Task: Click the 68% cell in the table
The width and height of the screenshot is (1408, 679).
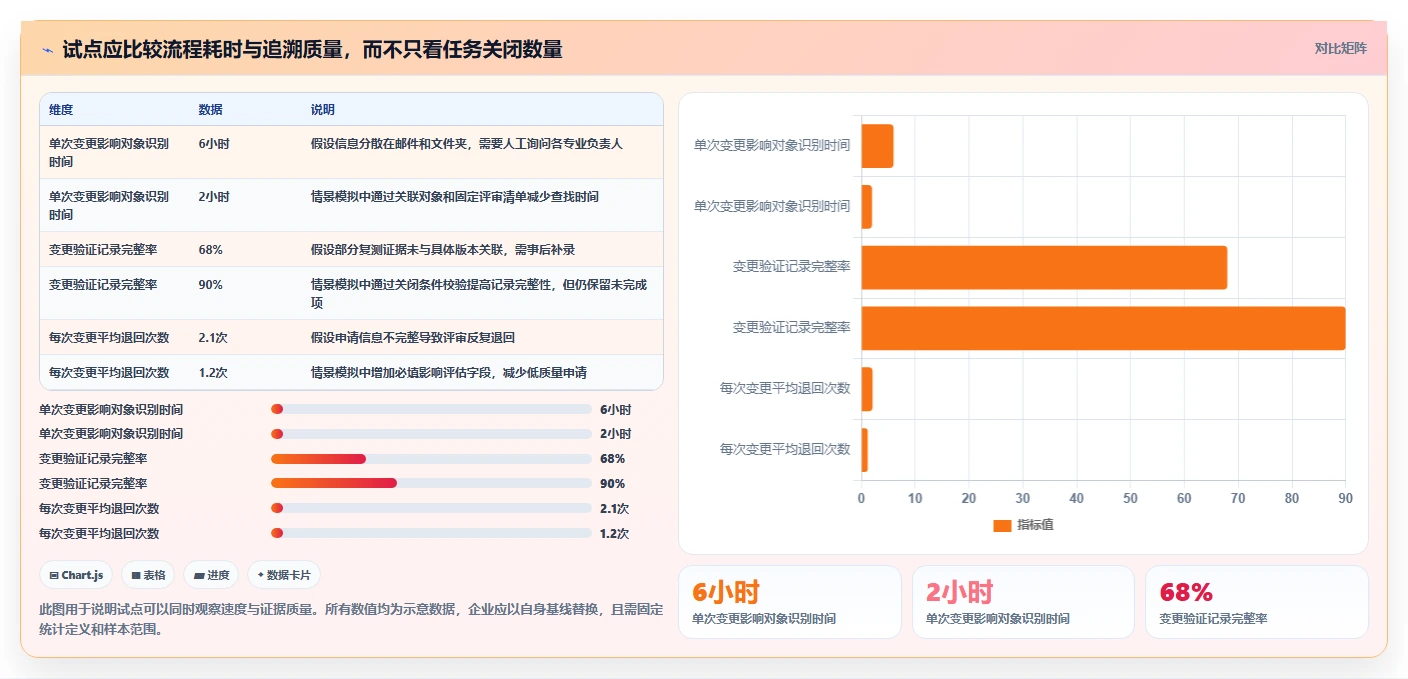Action: (211, 250)
